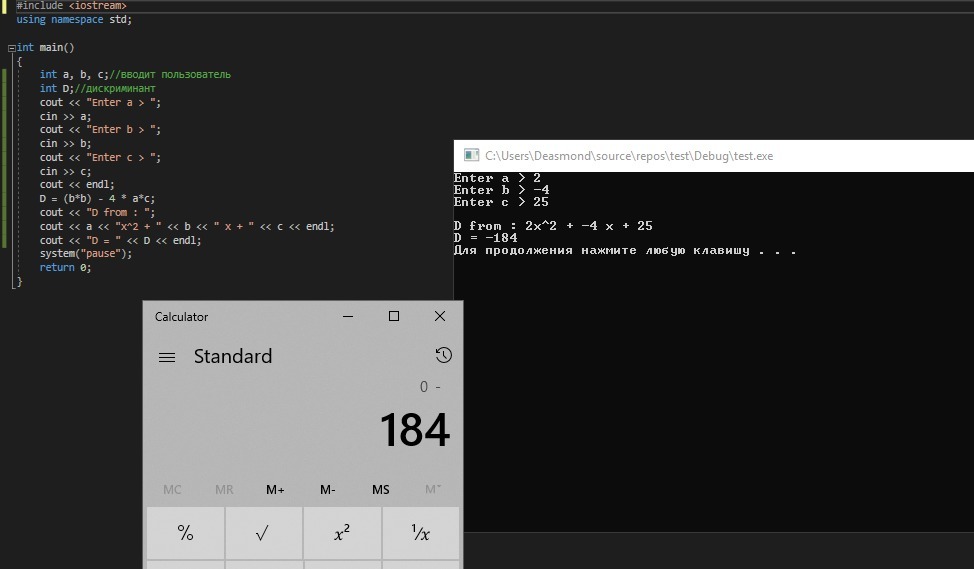The image size is (974, 569).
Task: Click the MC memory clear button
Action: click(x=172, y=489)
